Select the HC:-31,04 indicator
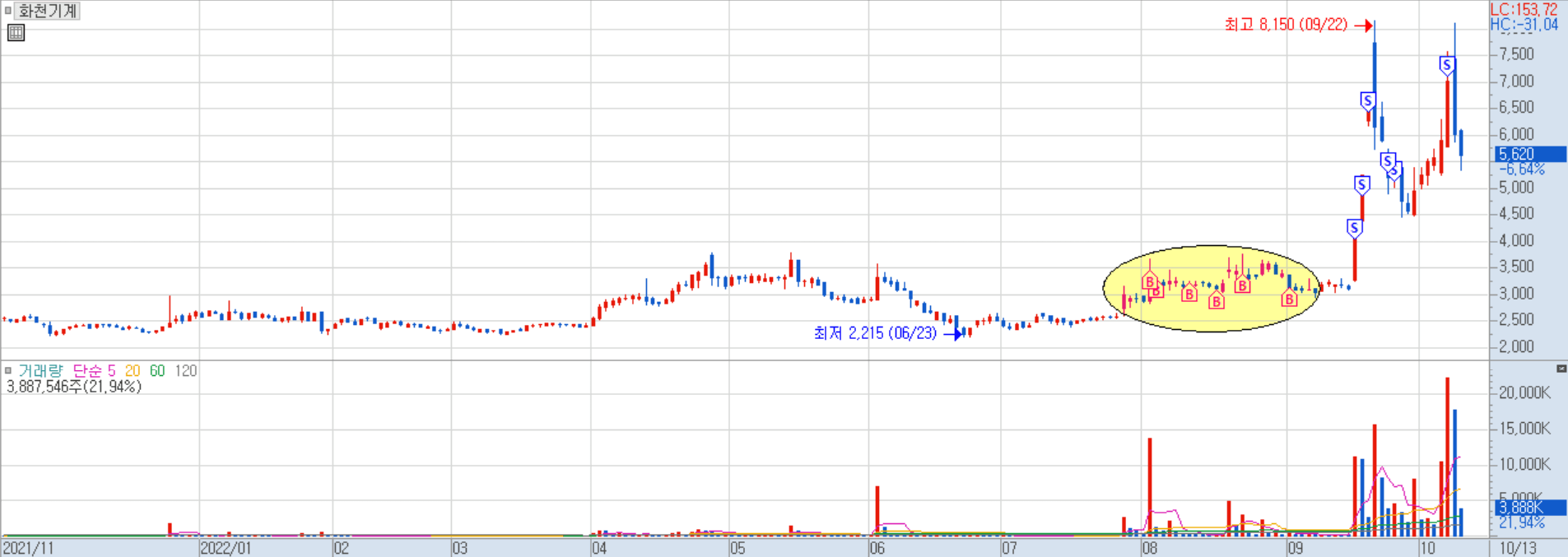The image size is (1568, 557). pos(1524,25)
